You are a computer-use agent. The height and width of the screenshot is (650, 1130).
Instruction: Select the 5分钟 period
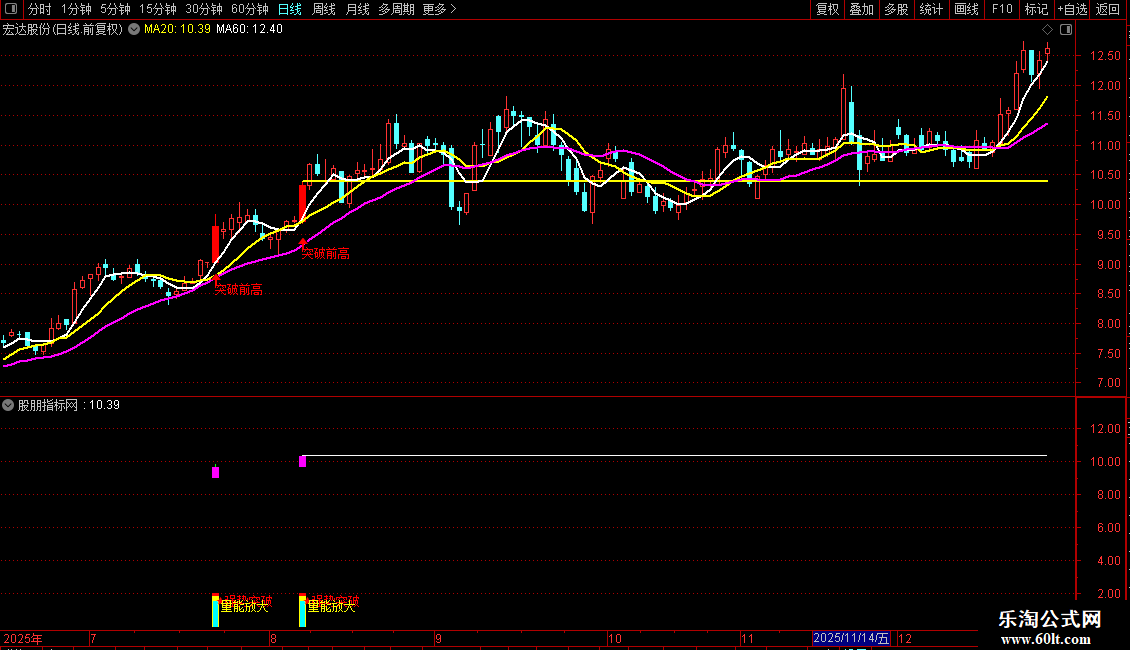click(x=115, y=9)
